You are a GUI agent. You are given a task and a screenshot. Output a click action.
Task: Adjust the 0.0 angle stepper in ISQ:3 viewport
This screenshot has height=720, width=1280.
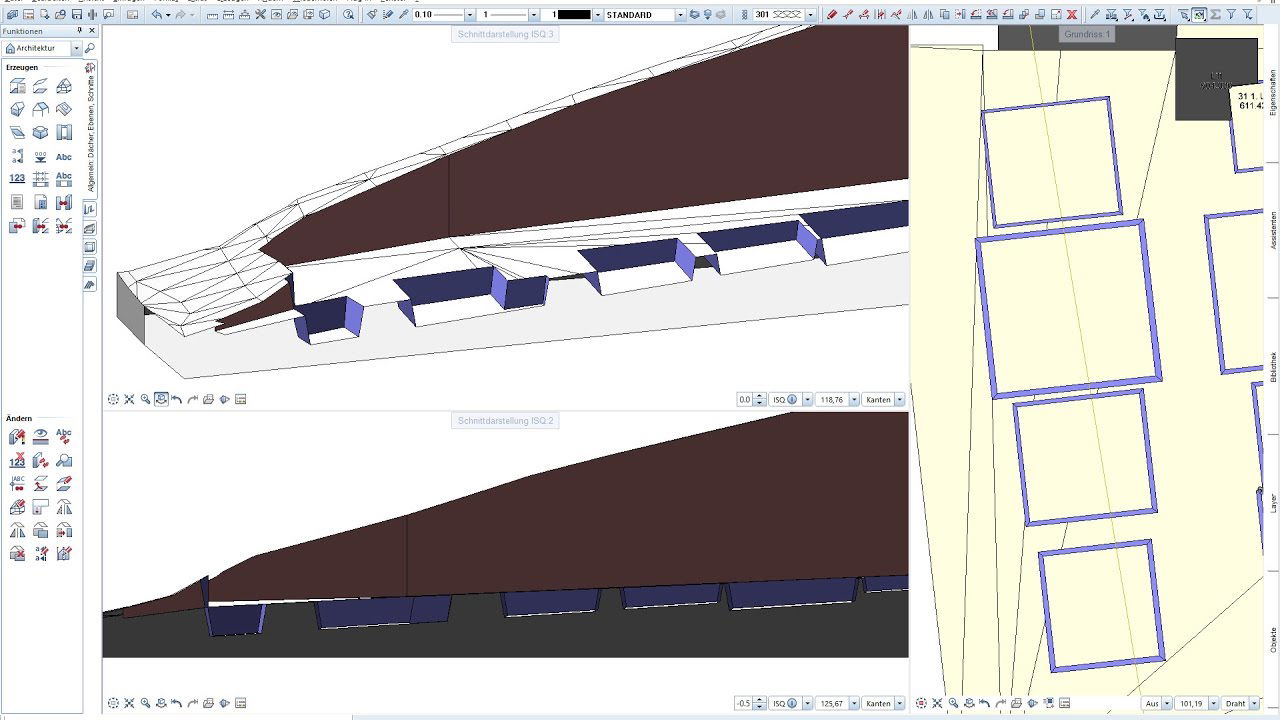760,399
